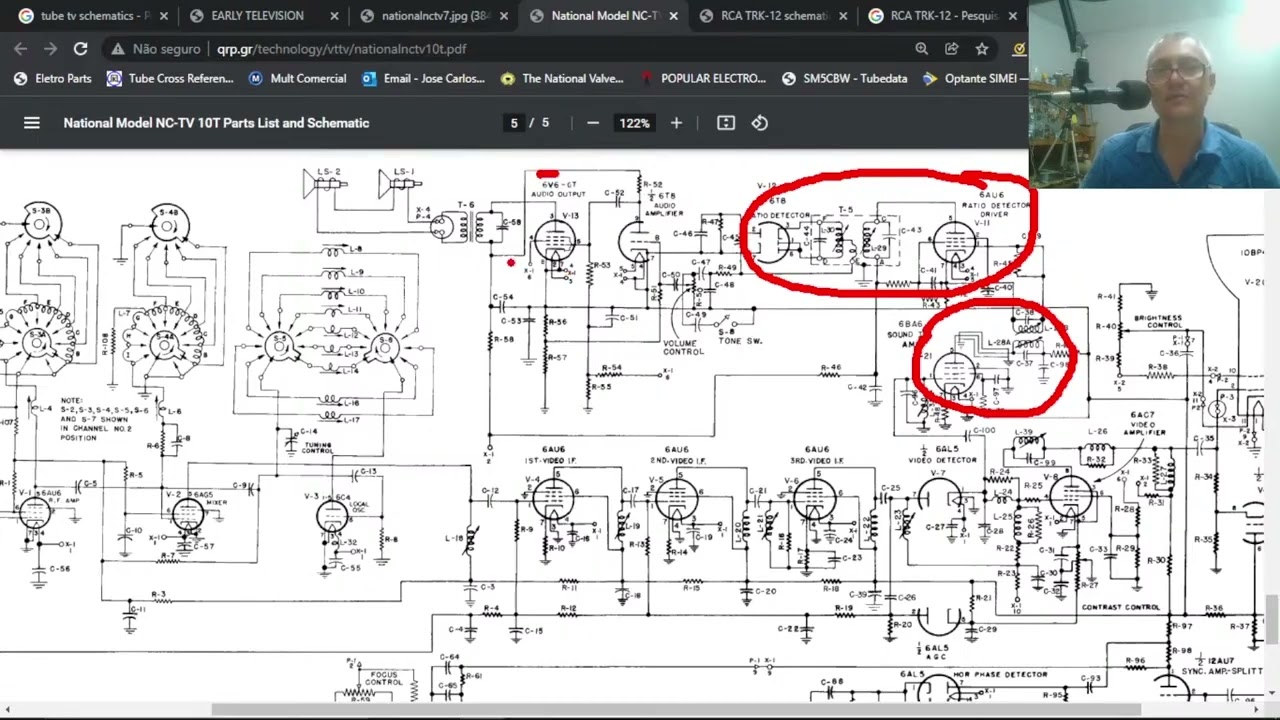Zoom in the PDF with plus icon
Viewport: 1280px width, 720px height.
click(x=676, y=123)
